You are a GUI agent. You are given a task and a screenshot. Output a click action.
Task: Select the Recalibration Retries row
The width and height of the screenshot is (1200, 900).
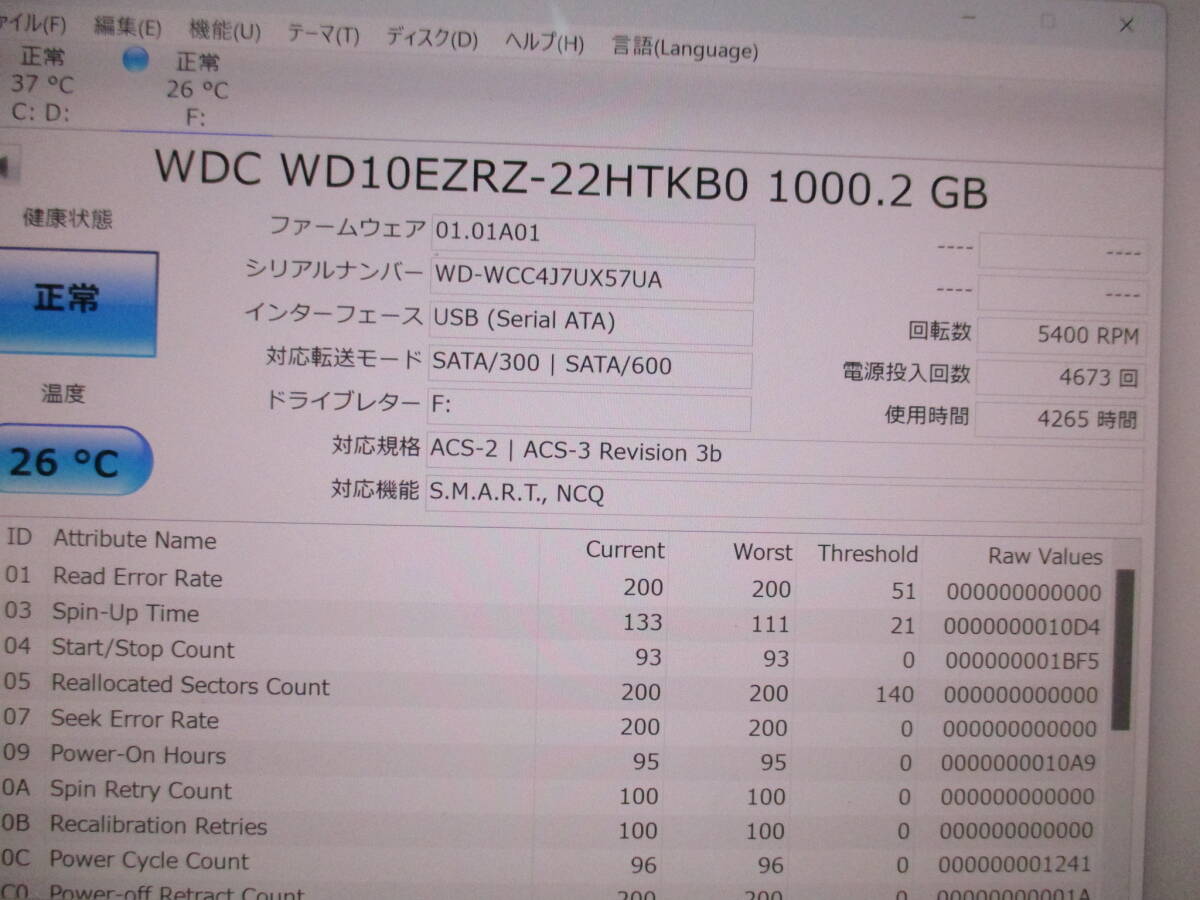pos(552,828)
